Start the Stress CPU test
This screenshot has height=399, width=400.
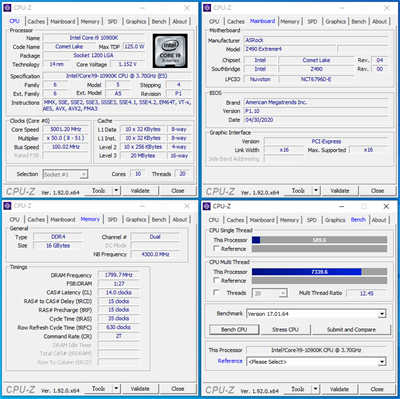click(x=285, y=329)
